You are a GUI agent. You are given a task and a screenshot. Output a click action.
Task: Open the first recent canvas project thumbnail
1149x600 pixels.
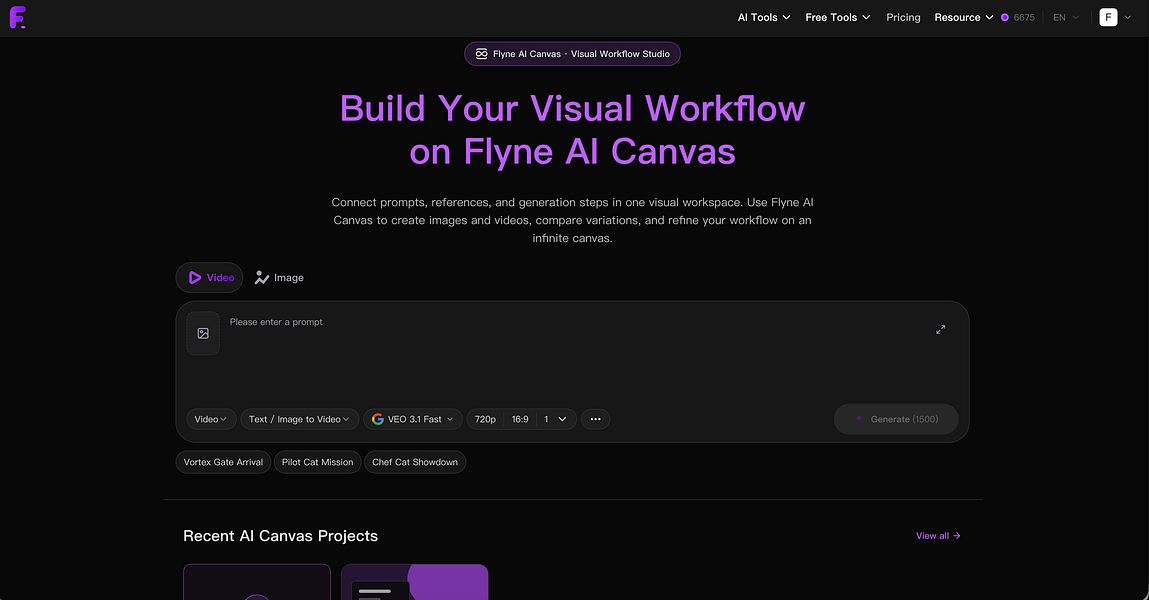pos(257,582)
